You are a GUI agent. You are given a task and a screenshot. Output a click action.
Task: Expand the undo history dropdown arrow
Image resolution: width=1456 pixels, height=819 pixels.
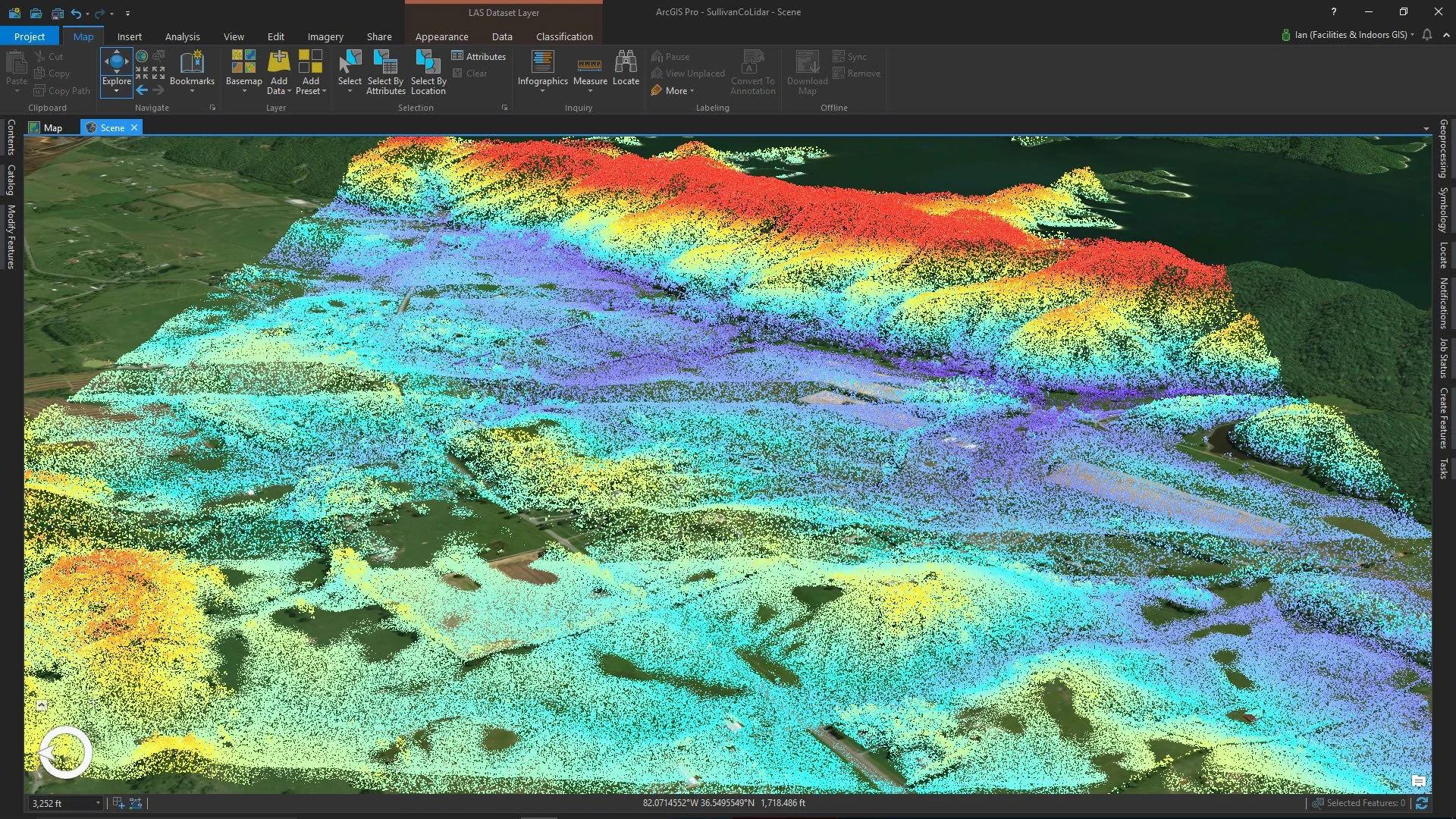87,14
